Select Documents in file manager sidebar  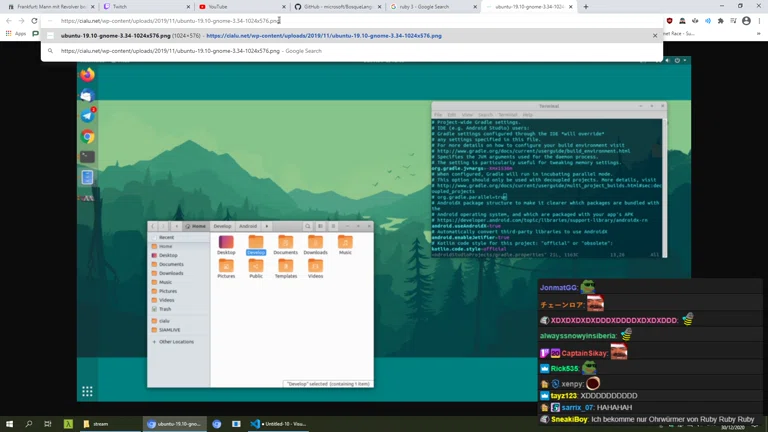[x=171, y=264]
